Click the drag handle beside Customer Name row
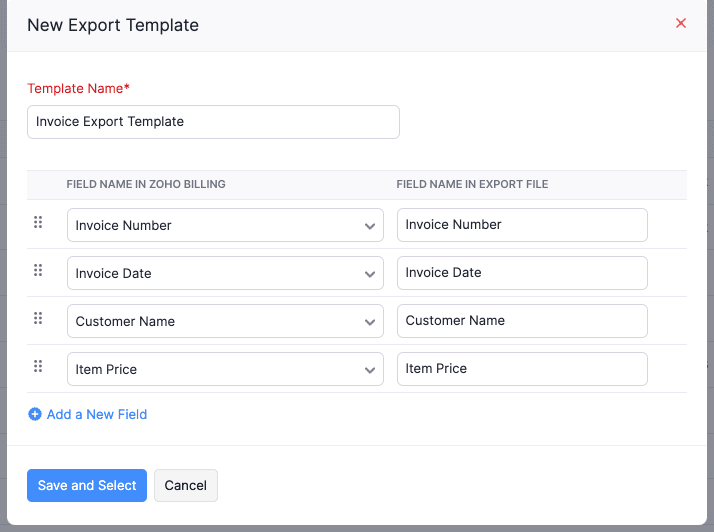Image resolution: width=714 pixels, height=532 pixels. (38, 318)
